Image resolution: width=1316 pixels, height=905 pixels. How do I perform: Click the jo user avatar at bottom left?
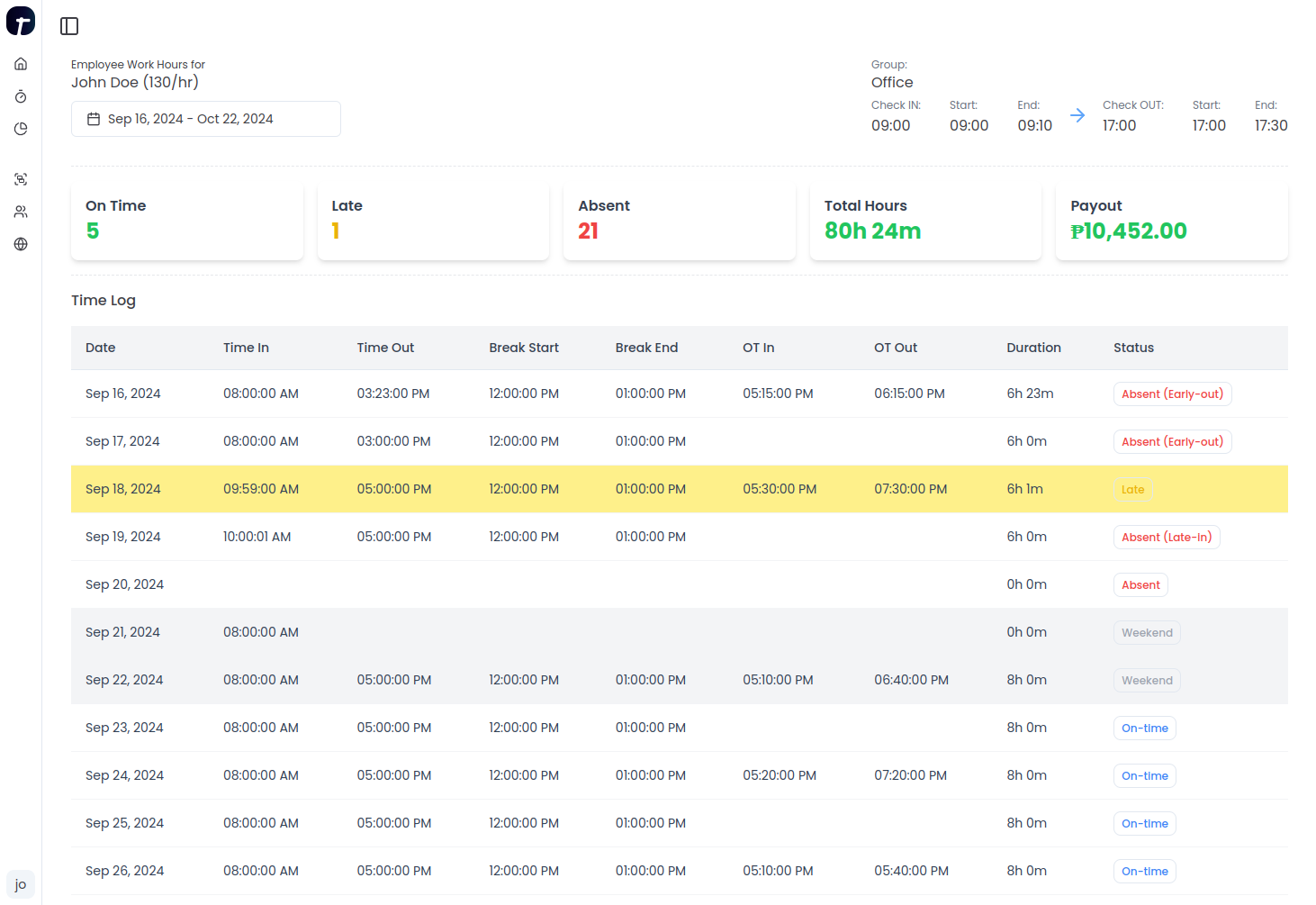20,883
